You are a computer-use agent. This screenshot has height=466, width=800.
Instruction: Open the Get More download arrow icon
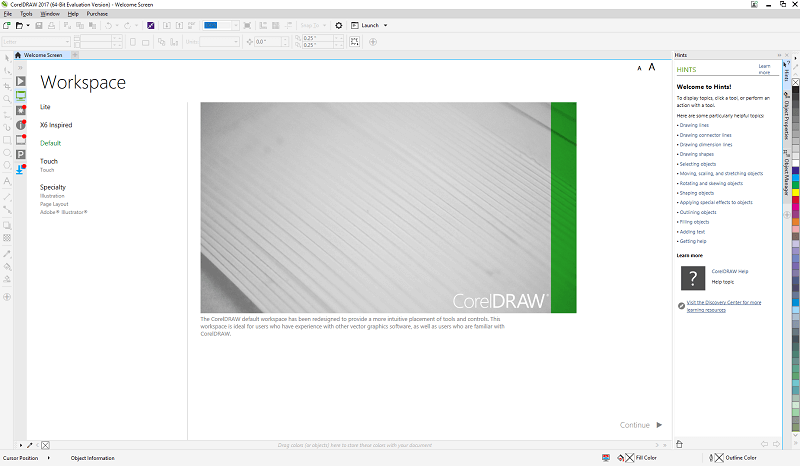[20, 169]
